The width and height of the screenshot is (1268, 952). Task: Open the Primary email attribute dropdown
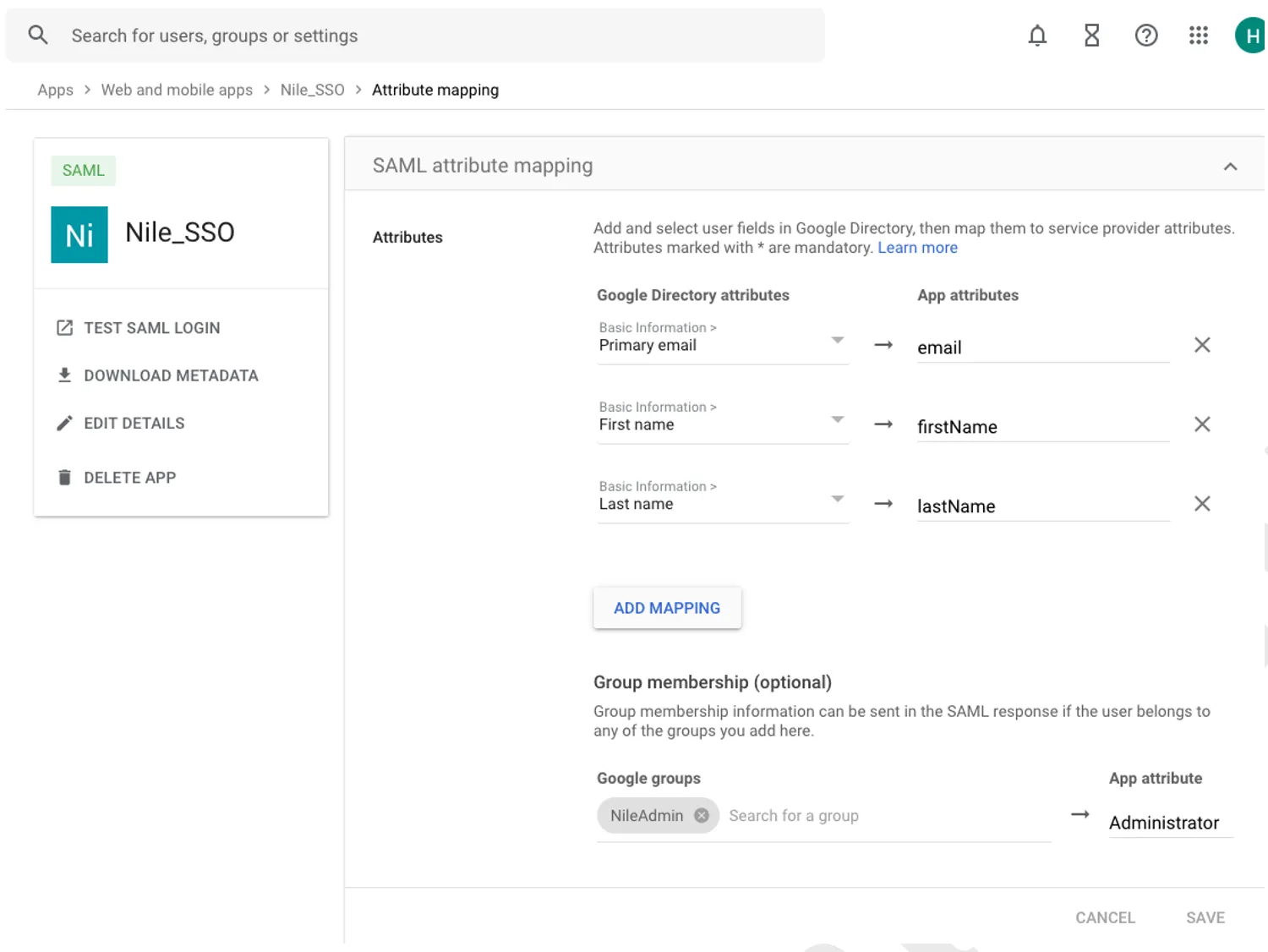[723, 342]
